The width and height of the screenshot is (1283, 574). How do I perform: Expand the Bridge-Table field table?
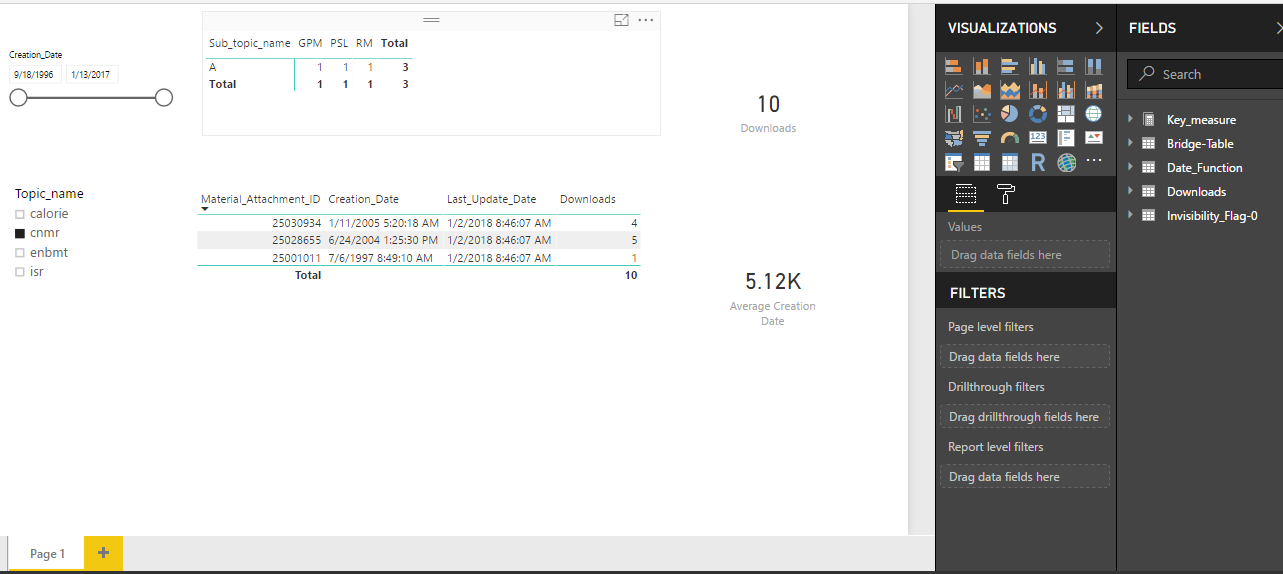1131,143
